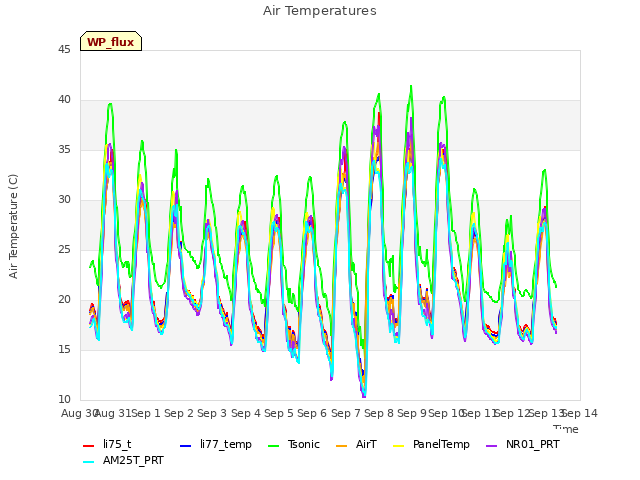This screenshot has width=640, height=480.
Task: Toggle the li77_temp legend entry
Action: click(x=216, y=444)
